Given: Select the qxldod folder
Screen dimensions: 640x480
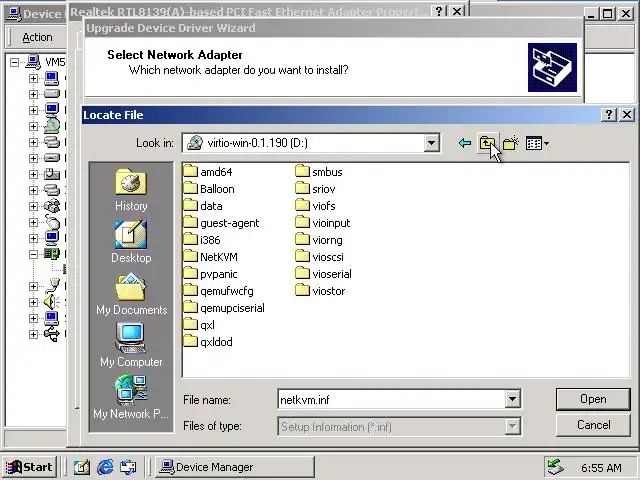Looking at the screenshot, I should coord(208,342).
